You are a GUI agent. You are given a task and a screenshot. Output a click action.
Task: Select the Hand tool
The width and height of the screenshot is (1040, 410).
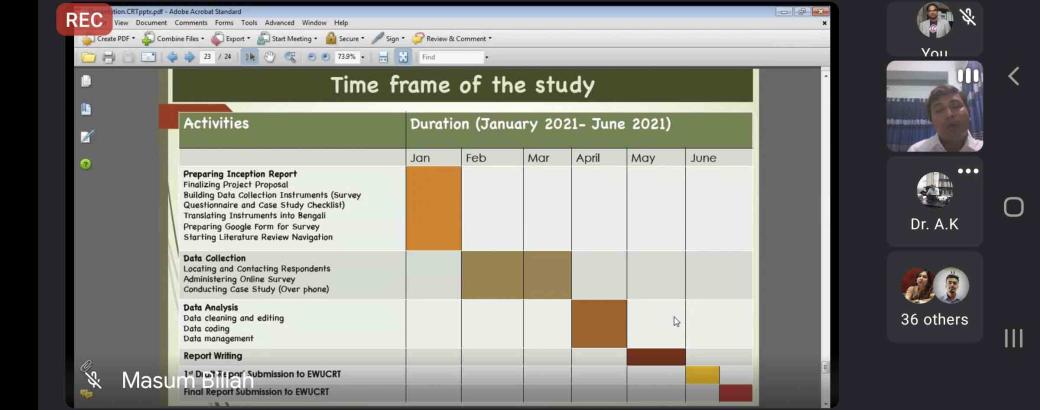269,58
